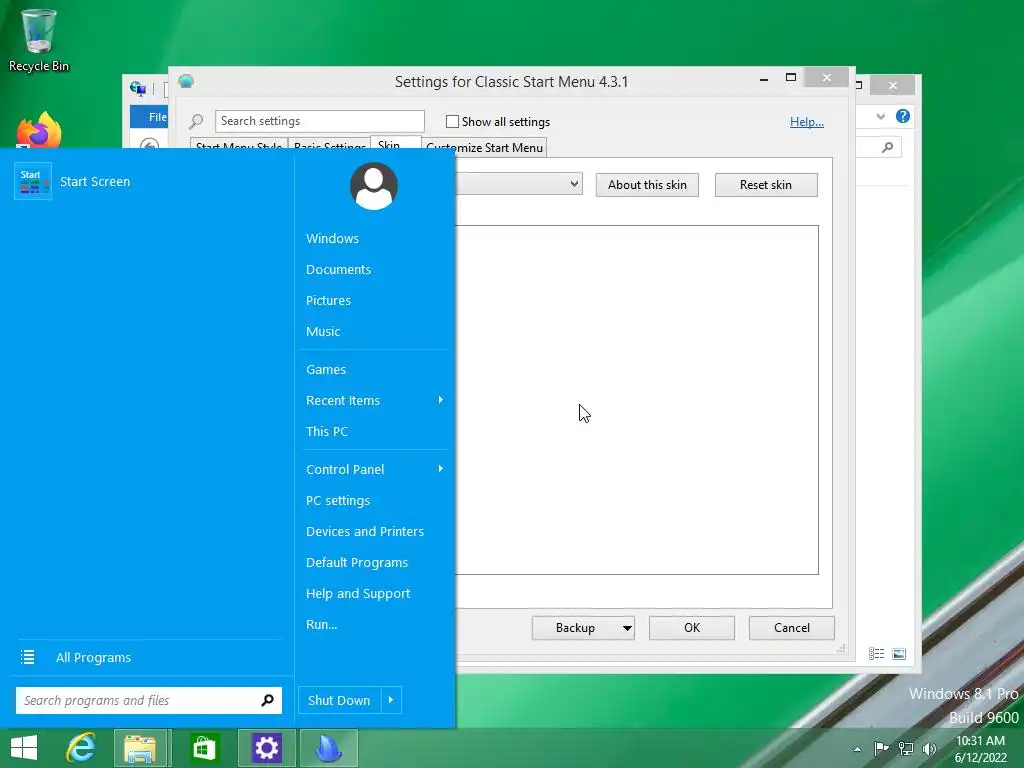The width and height of the screenshot is (1024, 768).
Task: Open PC settings from start menu
Action: point(338,500)
